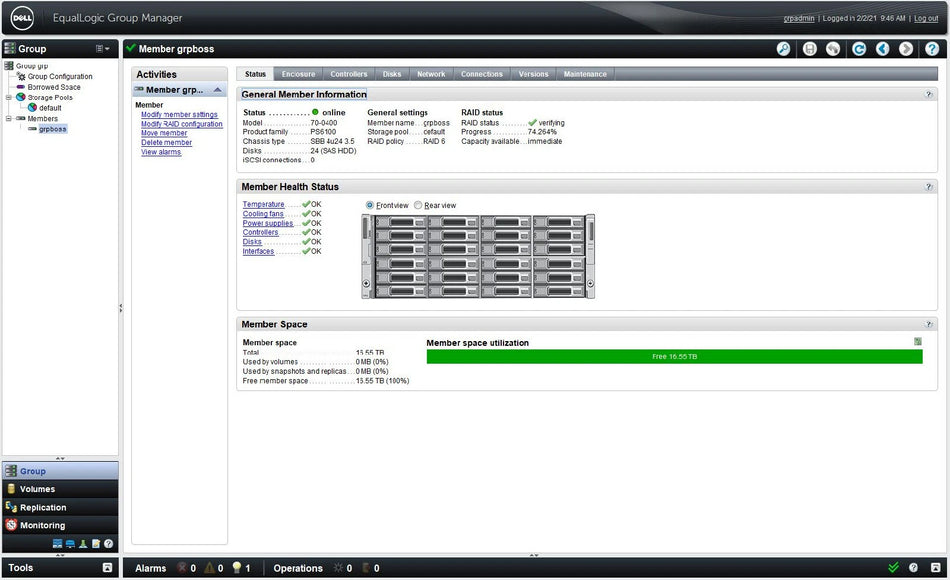Image resolution: width=950 pixels, height=580 pixels.
Task: Click the discard changes undo icon
Action: pos(833,49)
